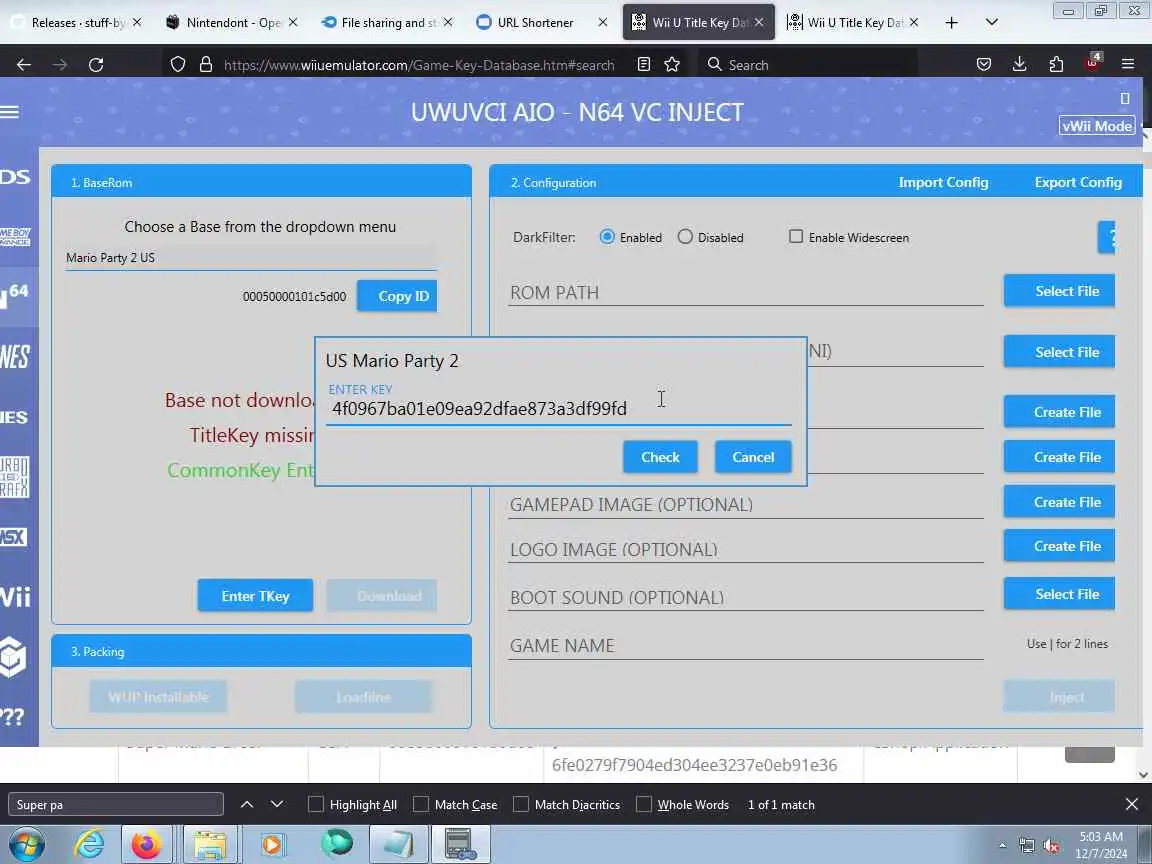Select DarkFilter Enabled radio button
1152x864 pixels.
point(607,237)
